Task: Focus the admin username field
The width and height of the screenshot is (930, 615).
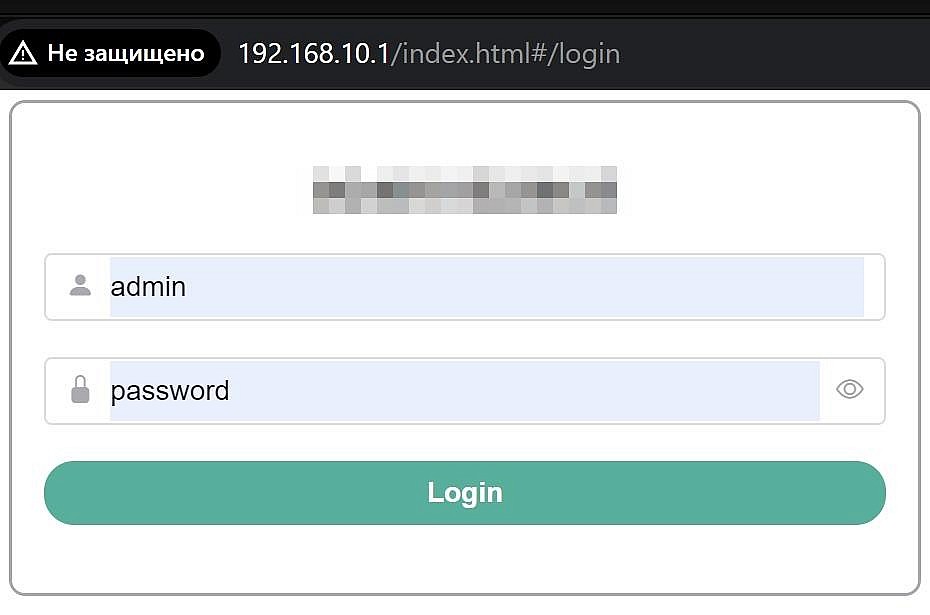Action: (465, 287)
